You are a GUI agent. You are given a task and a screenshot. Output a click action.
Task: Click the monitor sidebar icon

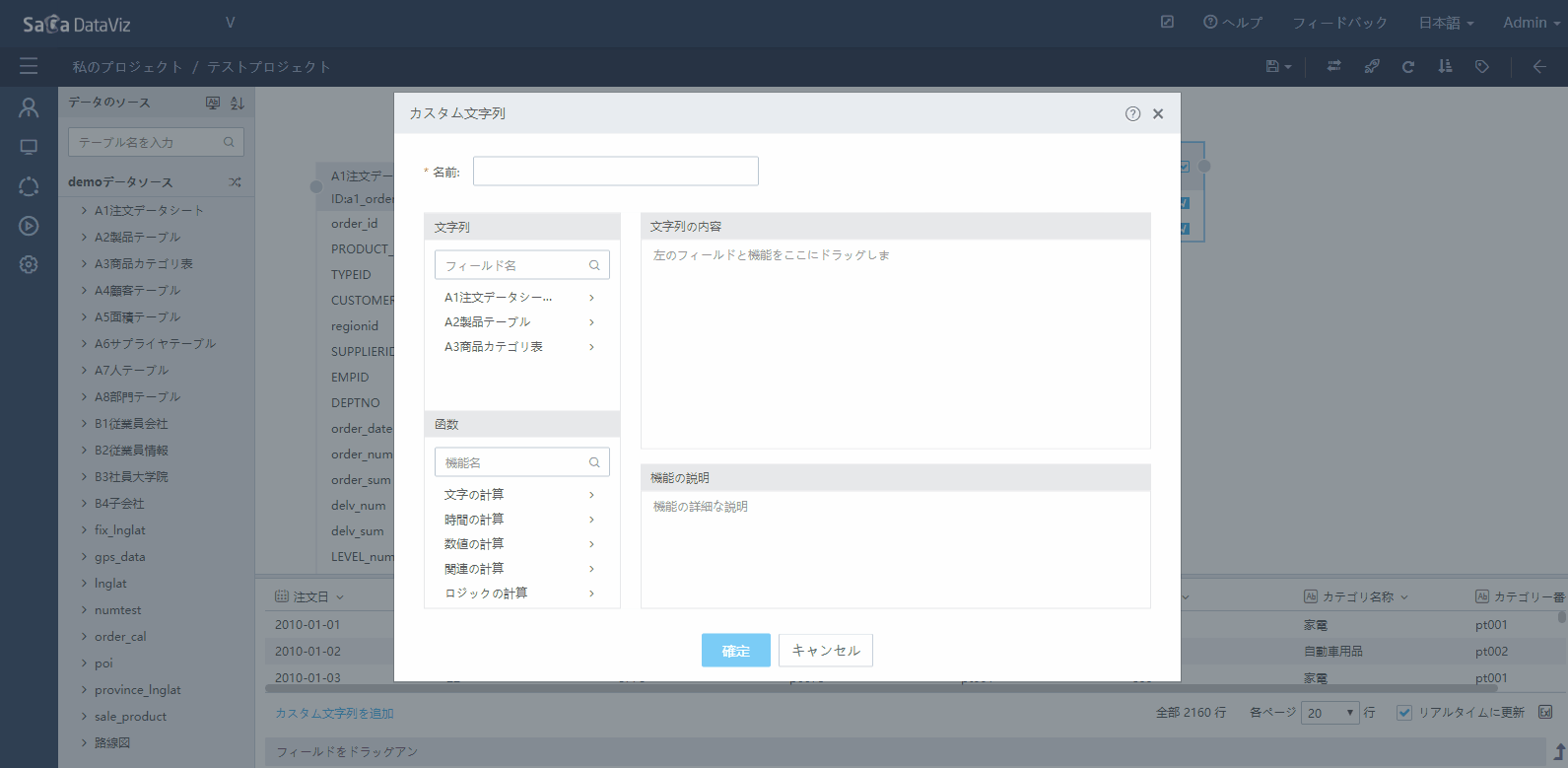29,147
